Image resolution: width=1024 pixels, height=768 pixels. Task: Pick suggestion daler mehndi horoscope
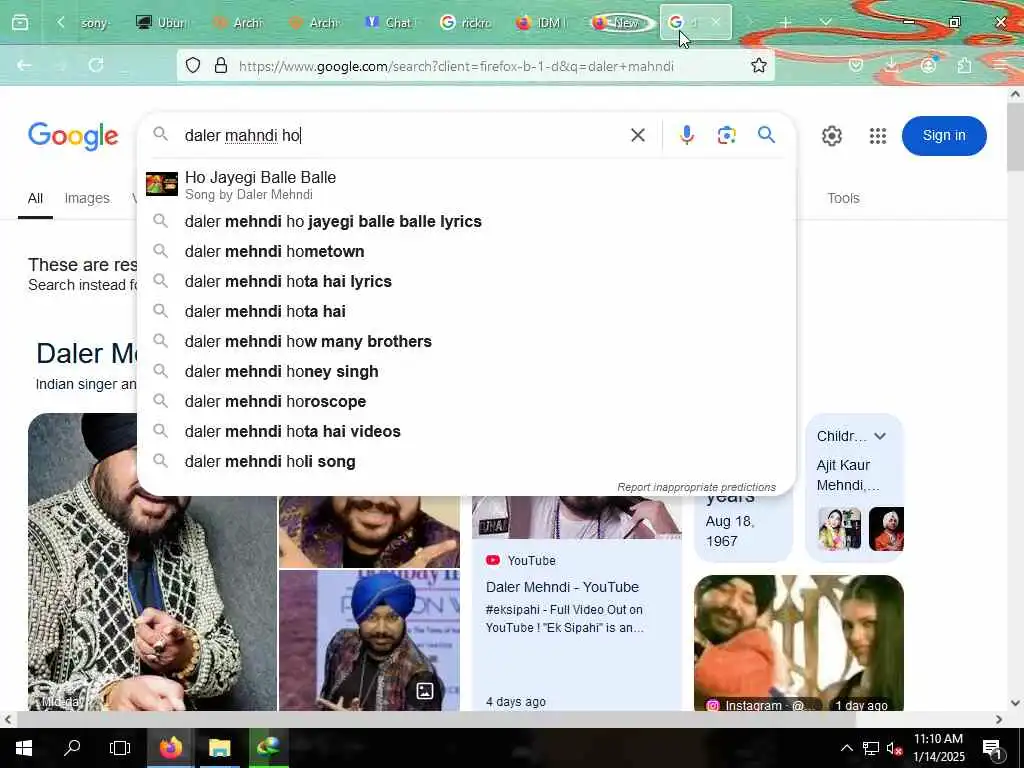click(x=466, y=402)
